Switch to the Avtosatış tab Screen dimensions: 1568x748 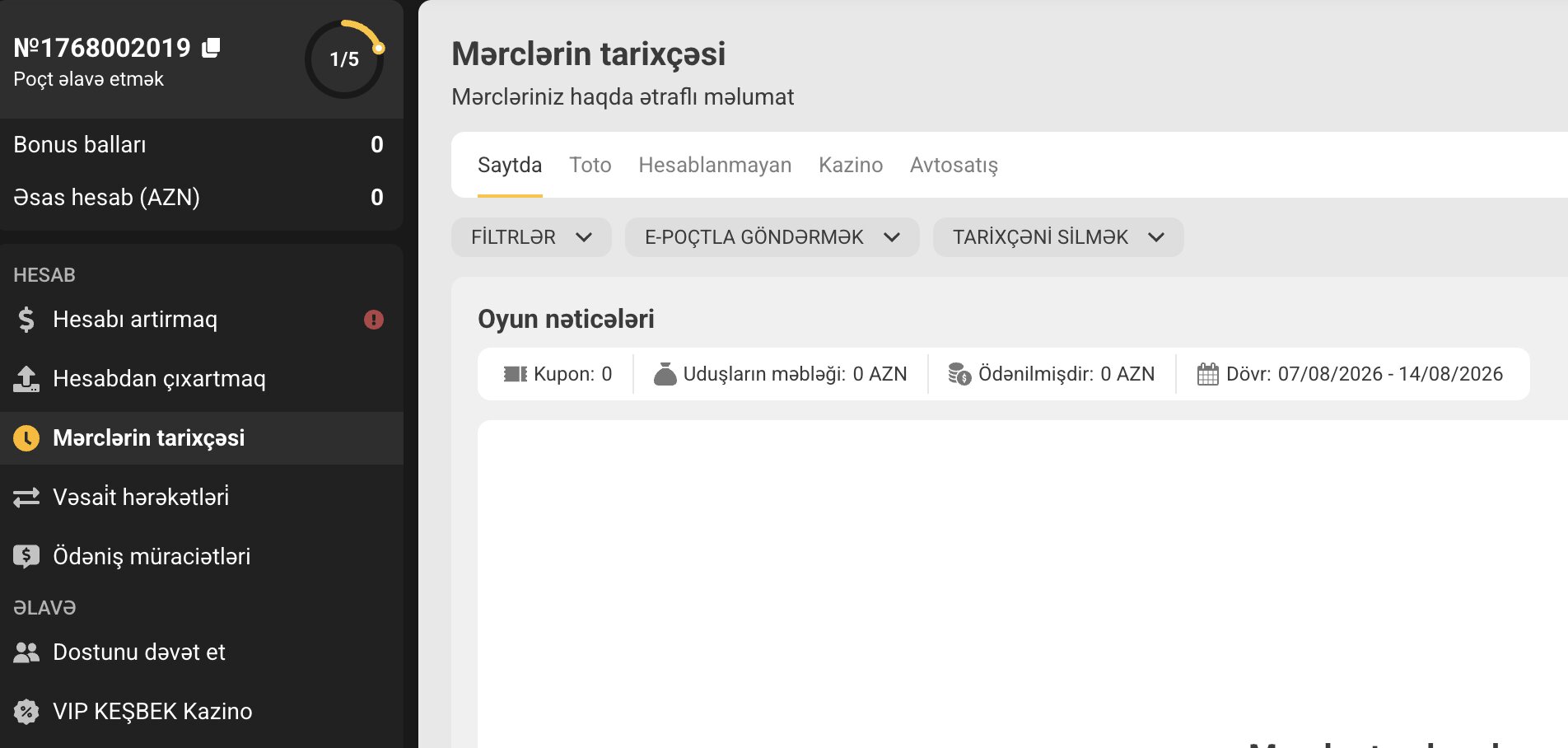(954, 165)
